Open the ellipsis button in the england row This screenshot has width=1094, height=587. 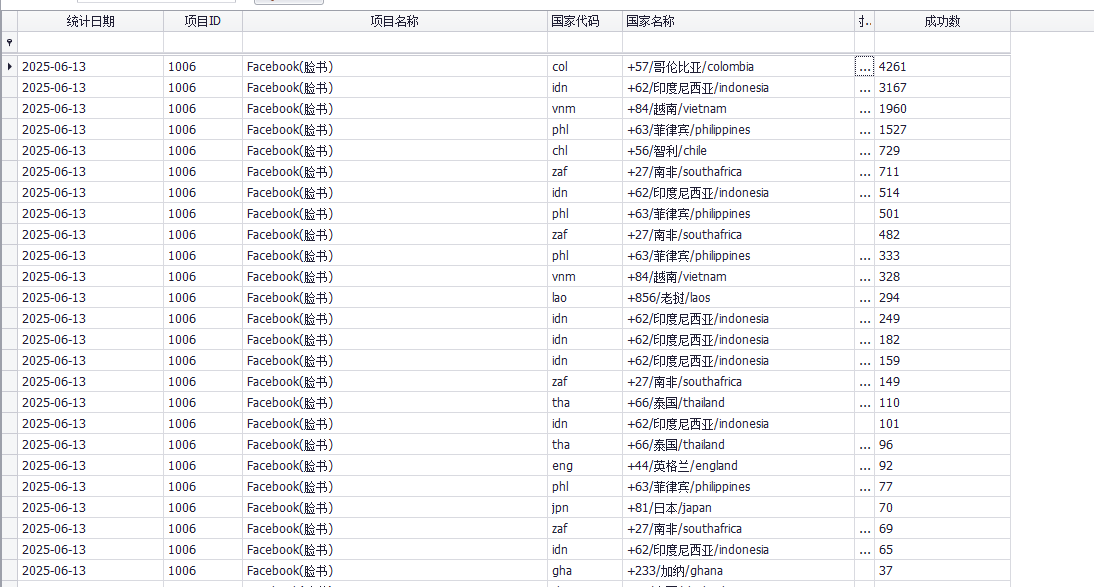[x=864, y=465]
